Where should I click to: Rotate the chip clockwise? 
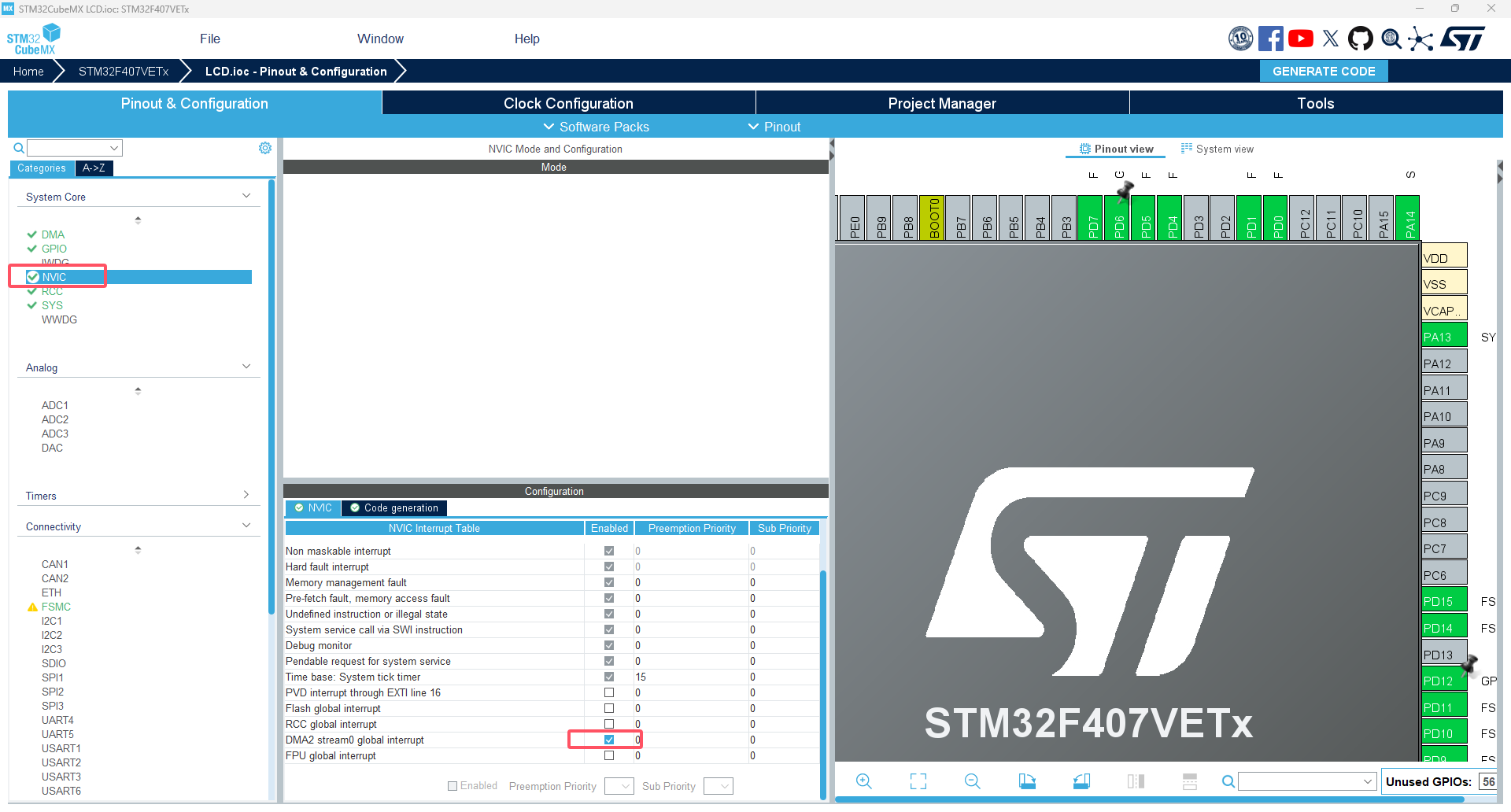(x=1027, y=781)
